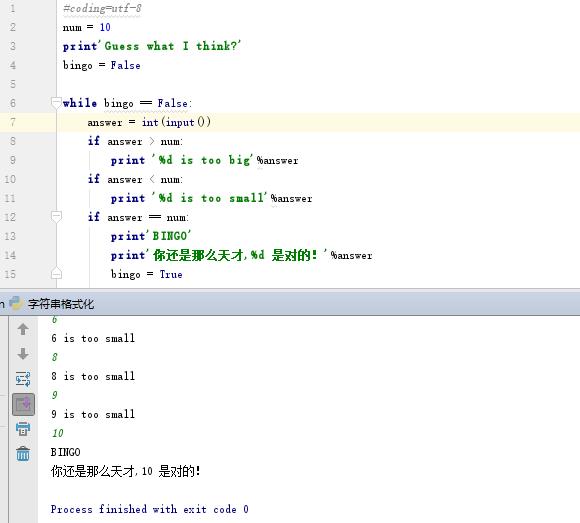Select the 字符串格式化 run tab
This screenshot has width=580, height=523.
pos(61,304)
